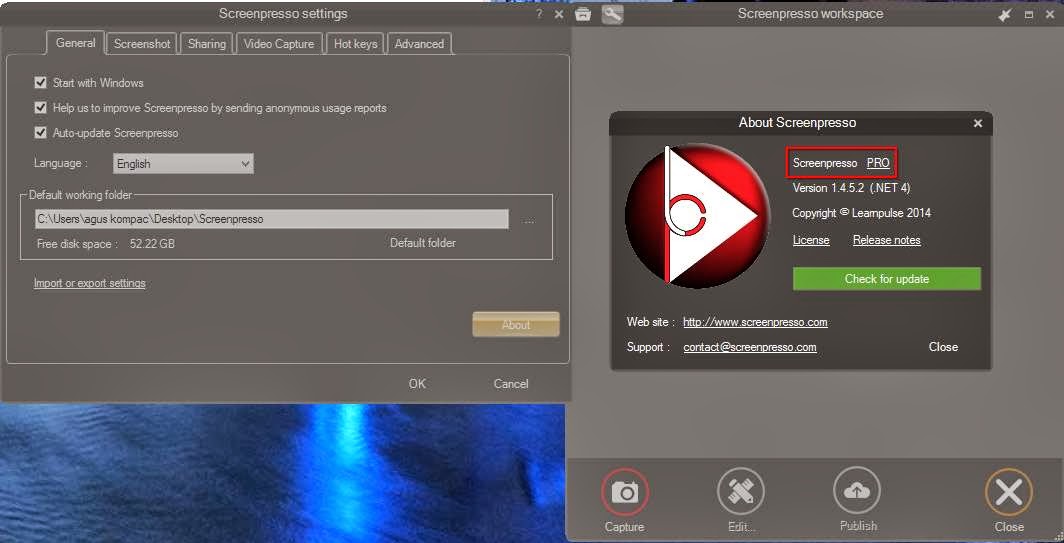1064x543 pixels.
Task: Open the Edit tool icon in workspace
Action: [740, 492]
